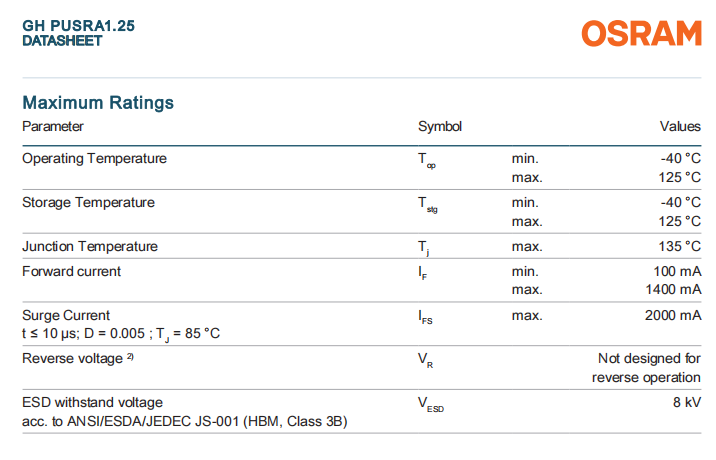Click the Values column header
716x460 pixels.
(679, 127)
